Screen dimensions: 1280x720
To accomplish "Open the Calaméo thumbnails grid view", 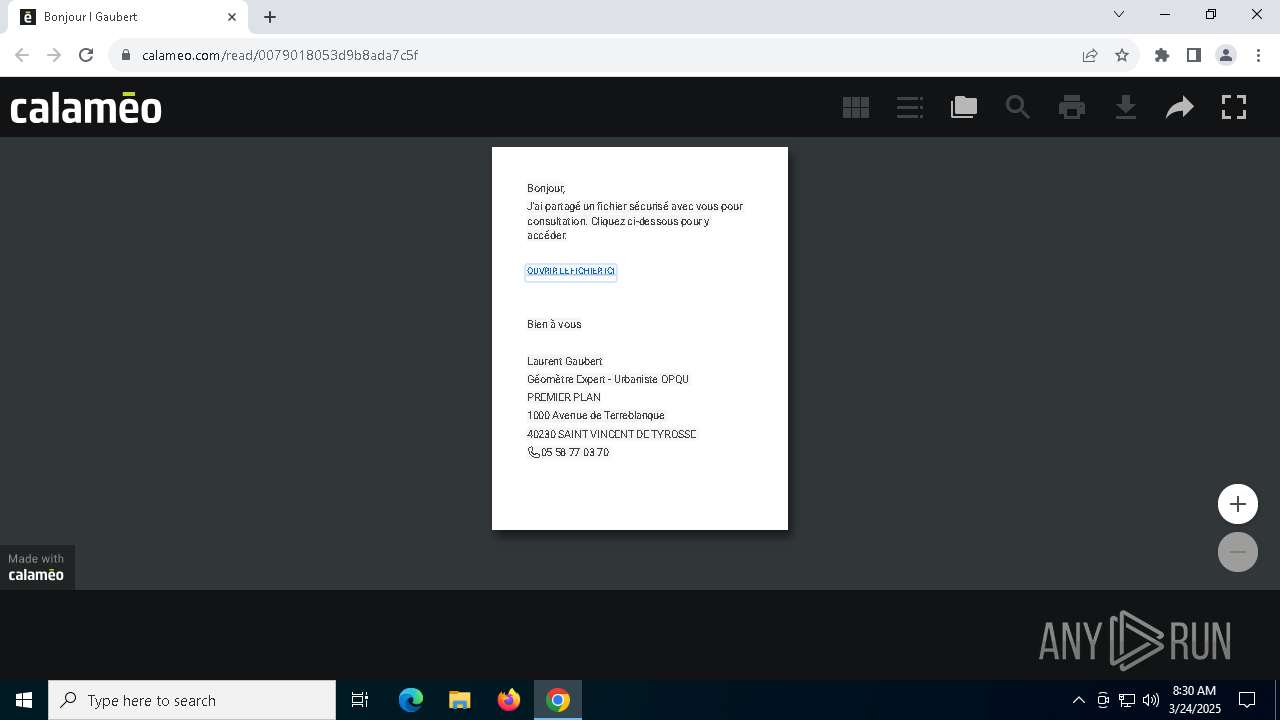I will (x=856, y=107).
